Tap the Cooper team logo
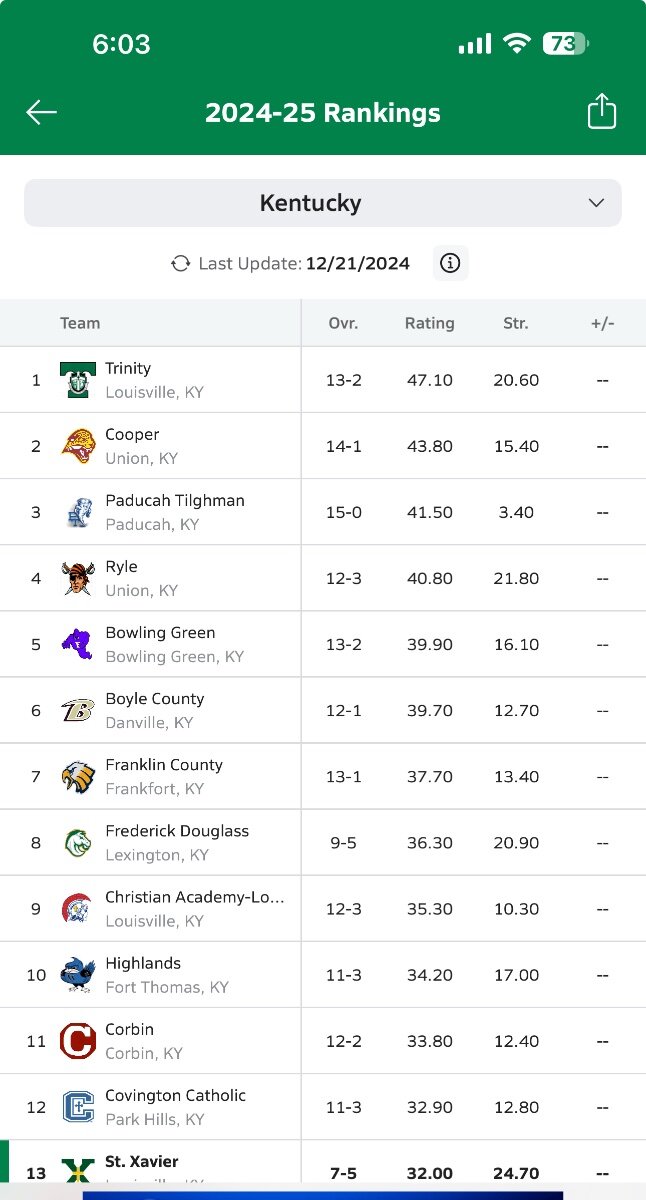The width and height of the screenshot is (646, 1200). 78,446
